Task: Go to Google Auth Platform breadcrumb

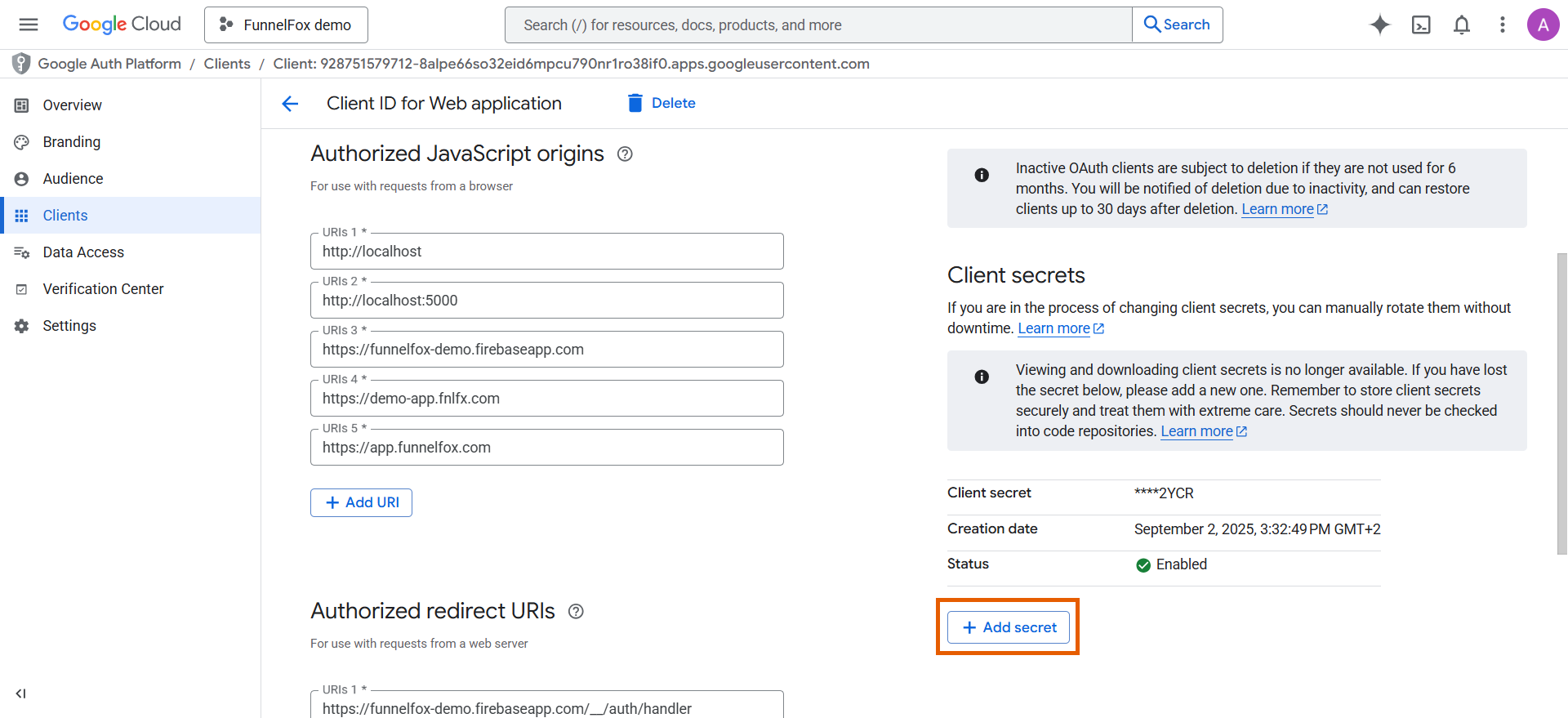Action: point(109,64)
